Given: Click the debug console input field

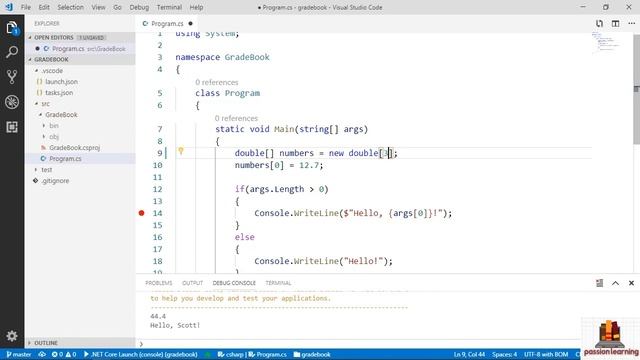Looking at the screenshot, I should click(x=359, y=344).
